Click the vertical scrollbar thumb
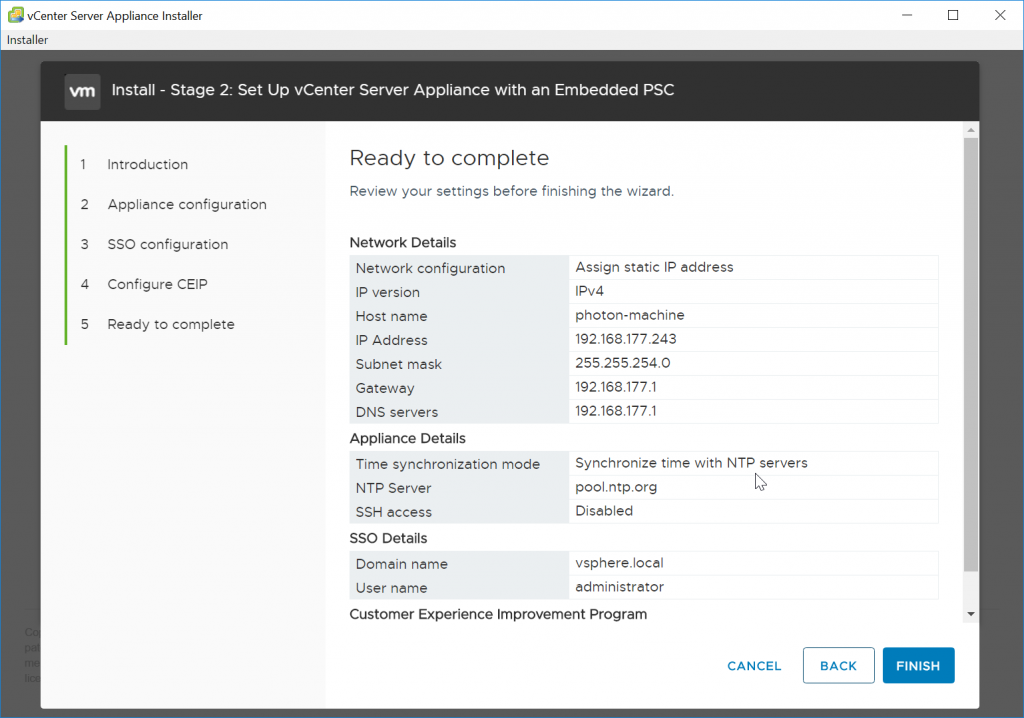Image resolution: width=1024 pixels, height=718 pixels. 971,355
